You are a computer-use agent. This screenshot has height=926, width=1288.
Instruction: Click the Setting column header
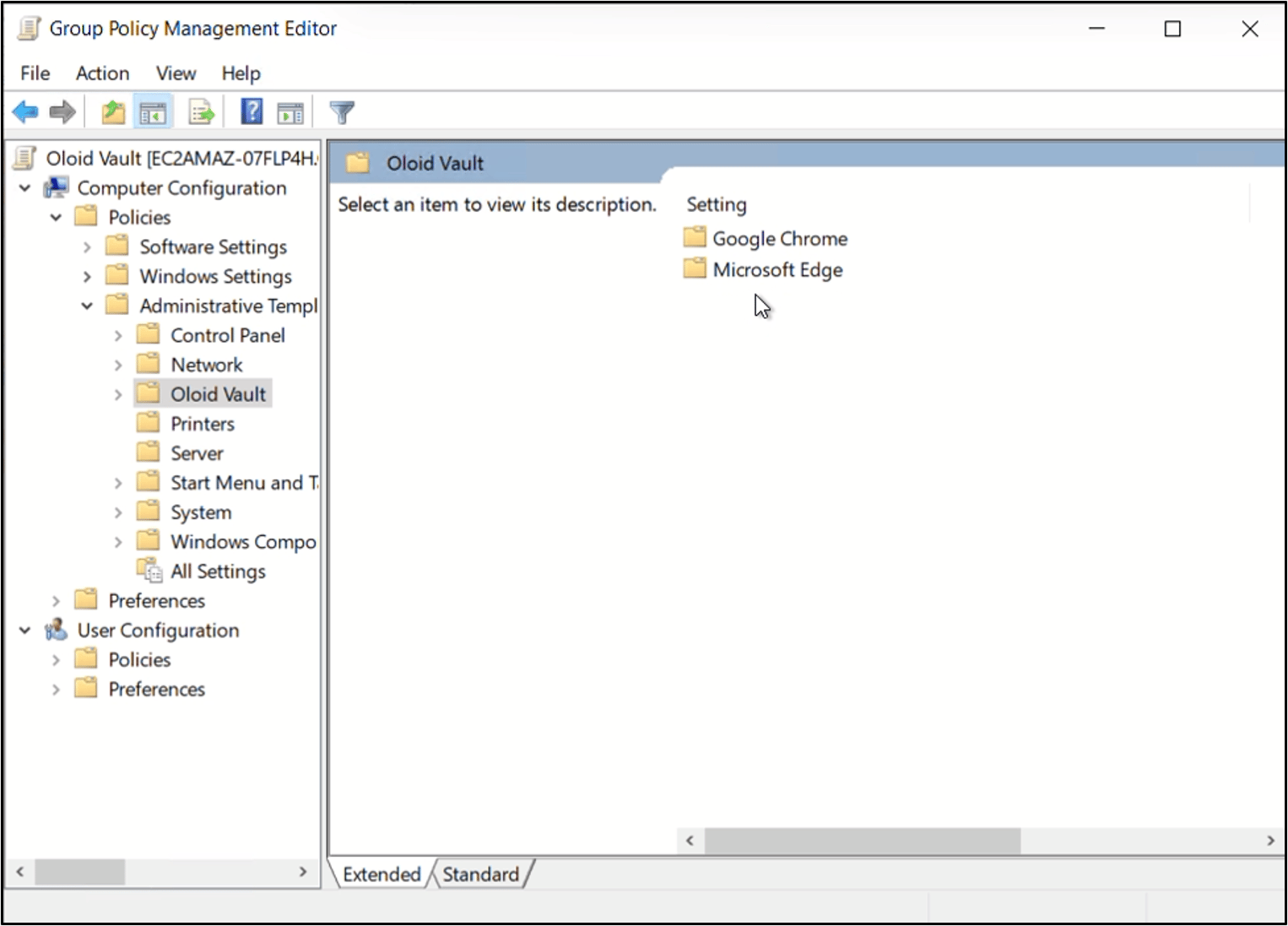pos(717,204)
